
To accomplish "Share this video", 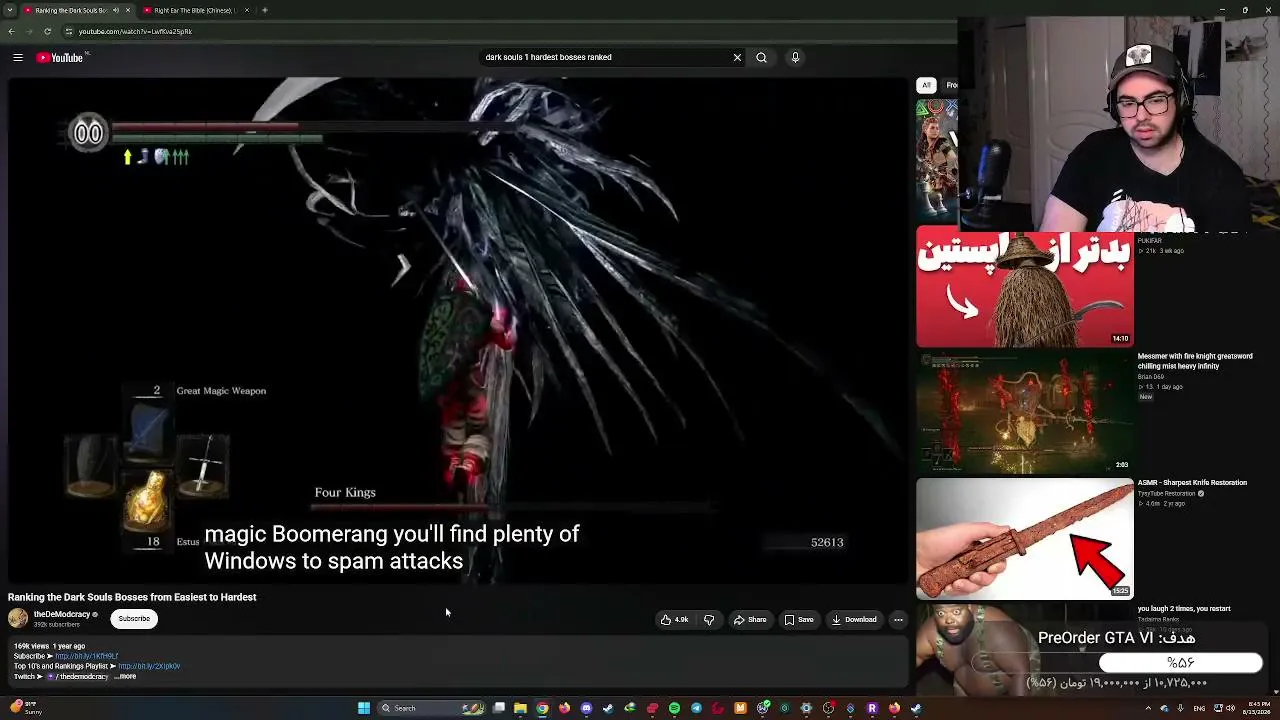I will pos(750,620).
